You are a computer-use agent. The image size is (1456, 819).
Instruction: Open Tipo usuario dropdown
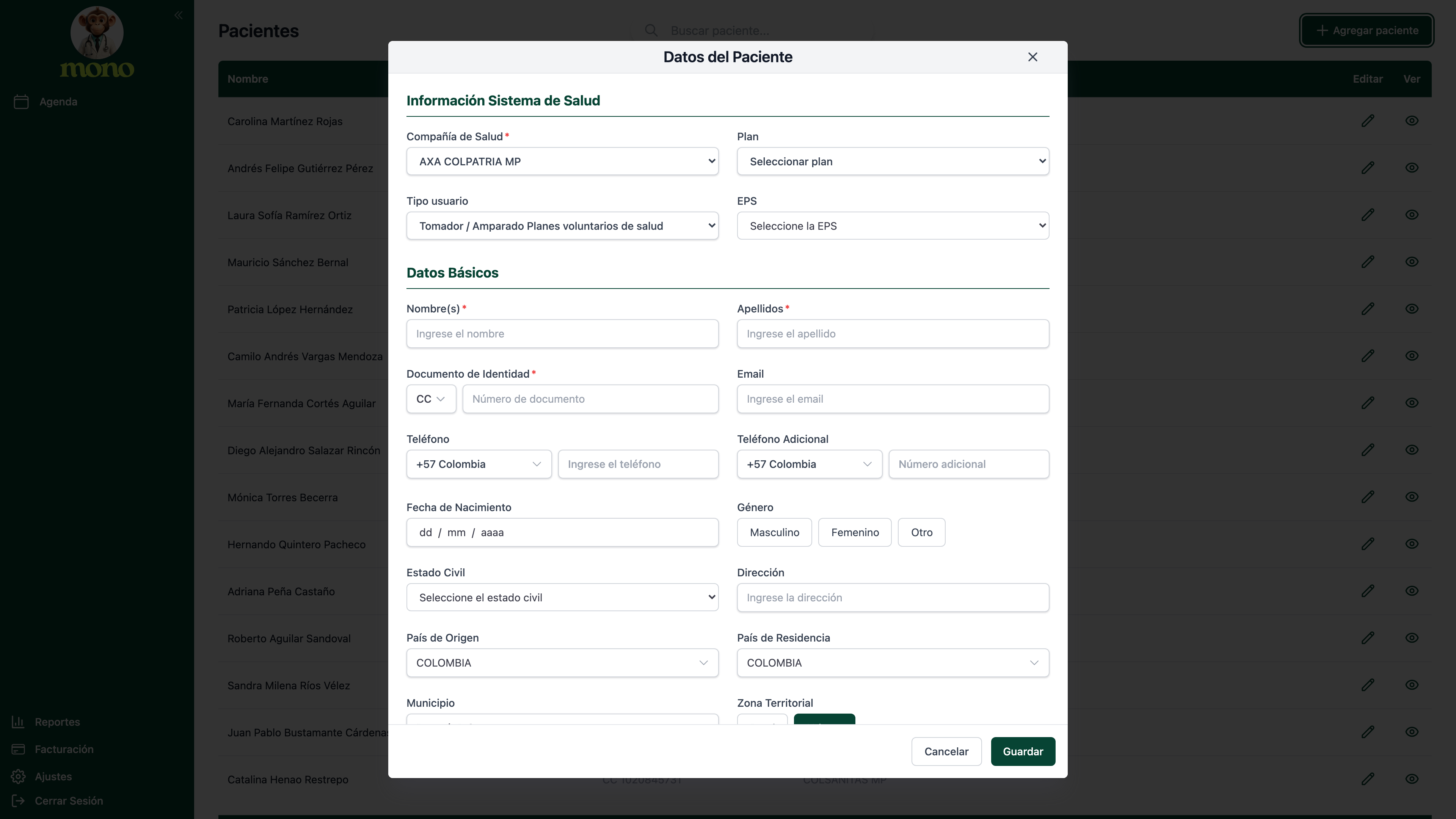click(x=562, y=226)
